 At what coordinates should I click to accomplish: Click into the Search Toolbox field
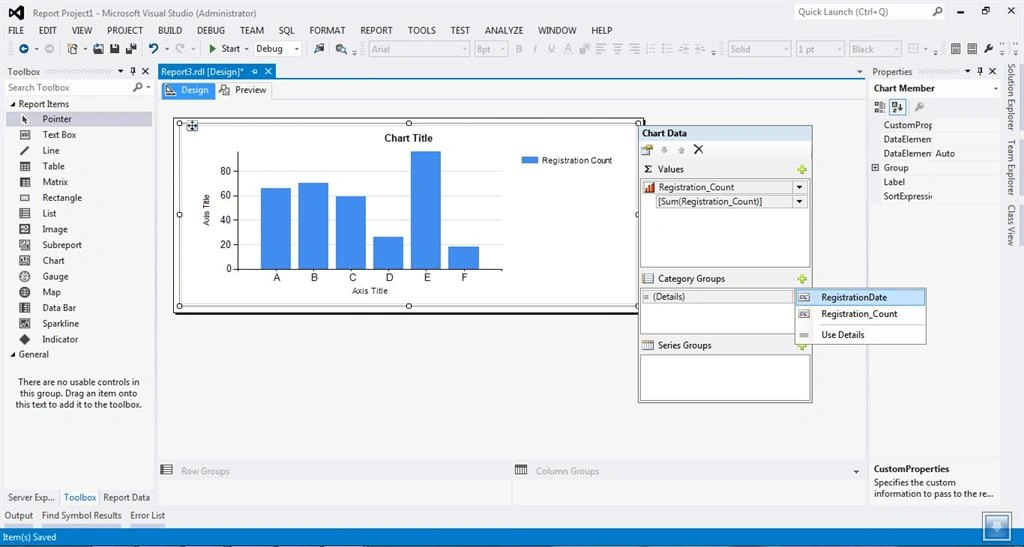[69, 87]
